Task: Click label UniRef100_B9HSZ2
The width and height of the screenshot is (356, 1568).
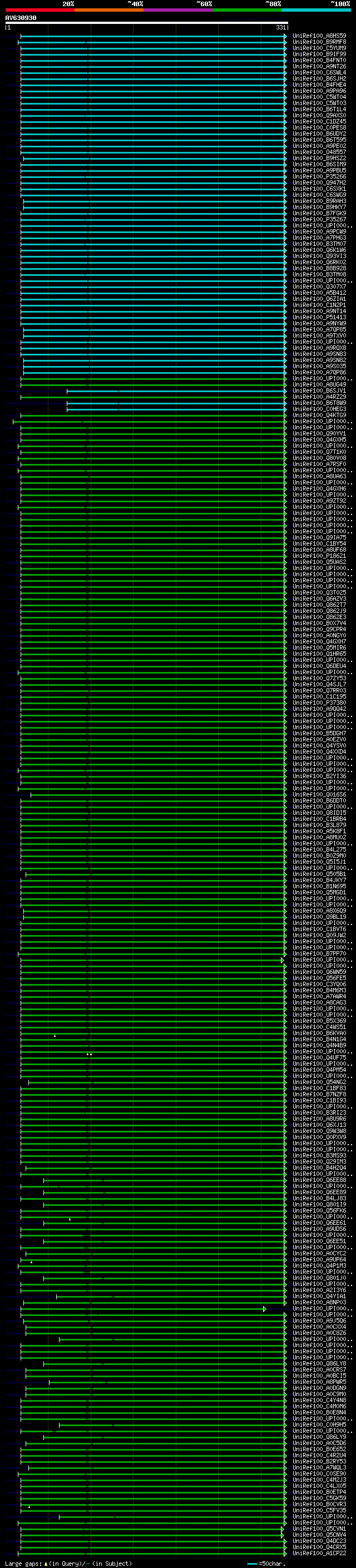Action: point(319,159)
